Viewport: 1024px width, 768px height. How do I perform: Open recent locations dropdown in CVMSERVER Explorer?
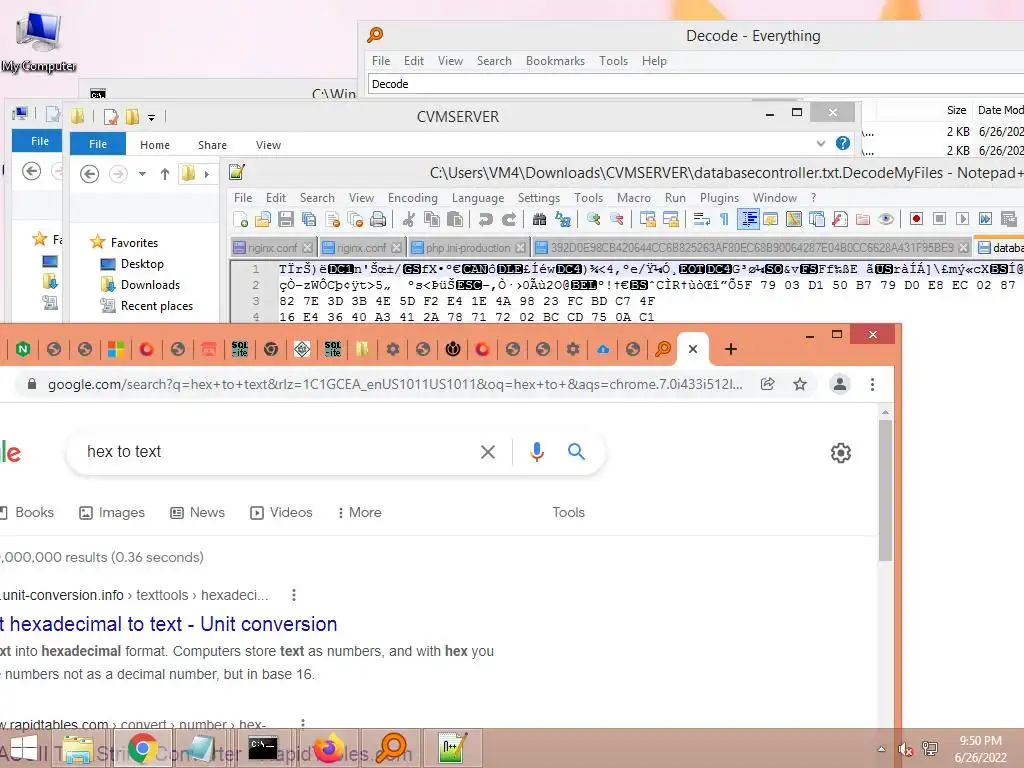[142, 174]
